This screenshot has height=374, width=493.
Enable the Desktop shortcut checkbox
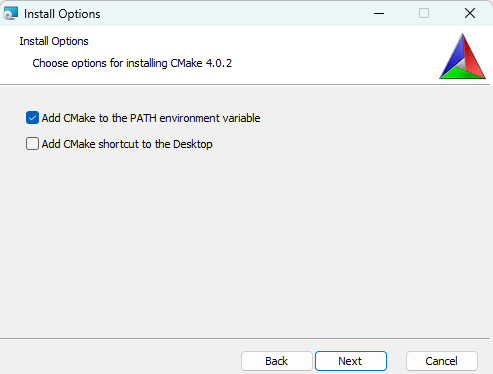click(x=32, y=144)
